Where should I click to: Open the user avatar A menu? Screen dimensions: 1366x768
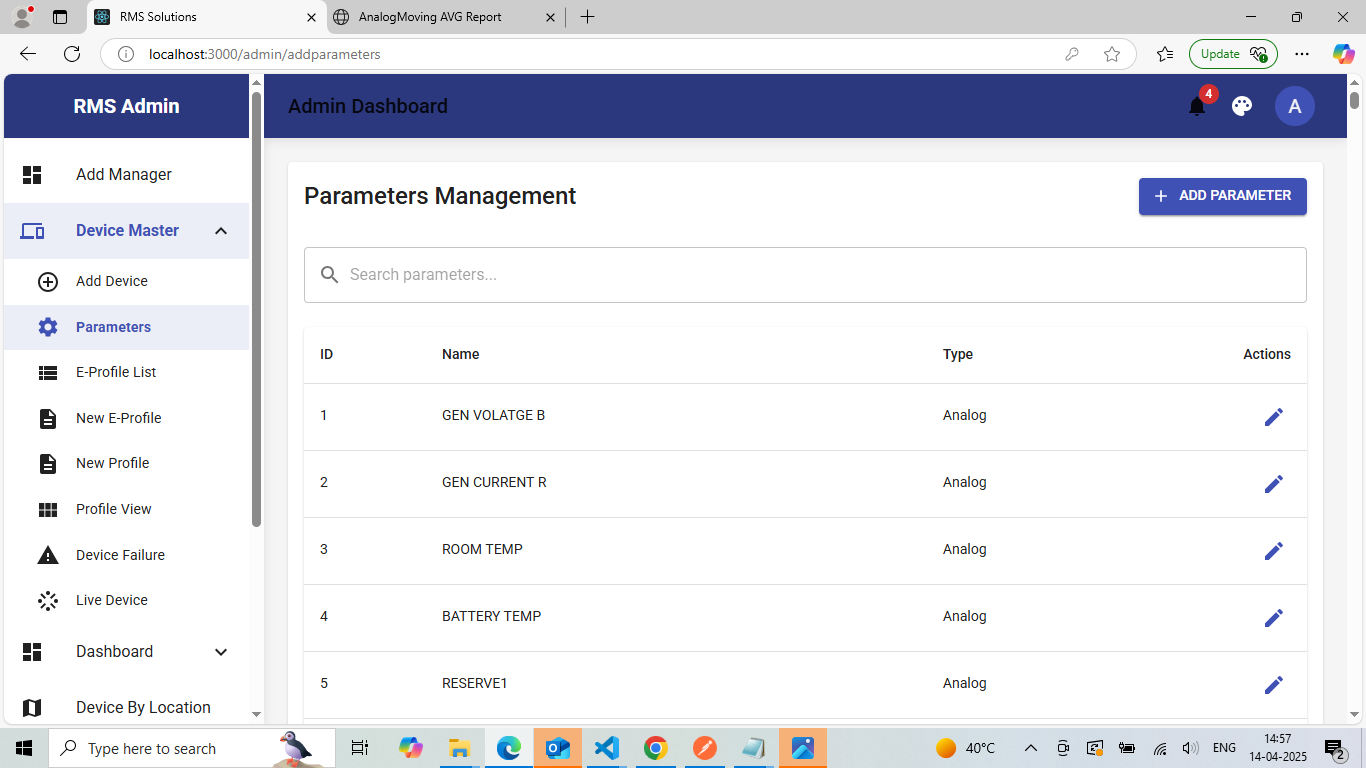[x=1295, y=106]
